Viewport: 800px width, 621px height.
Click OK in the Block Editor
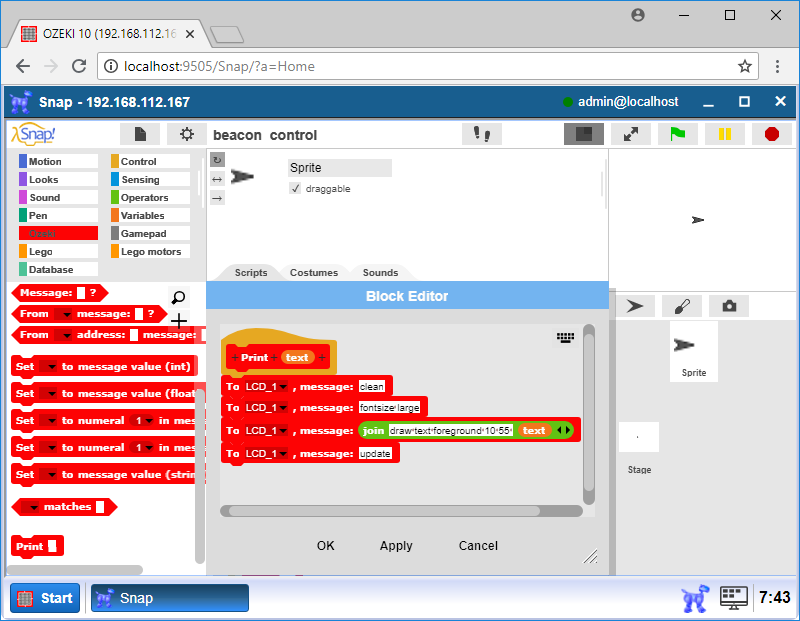click(325, 546)
